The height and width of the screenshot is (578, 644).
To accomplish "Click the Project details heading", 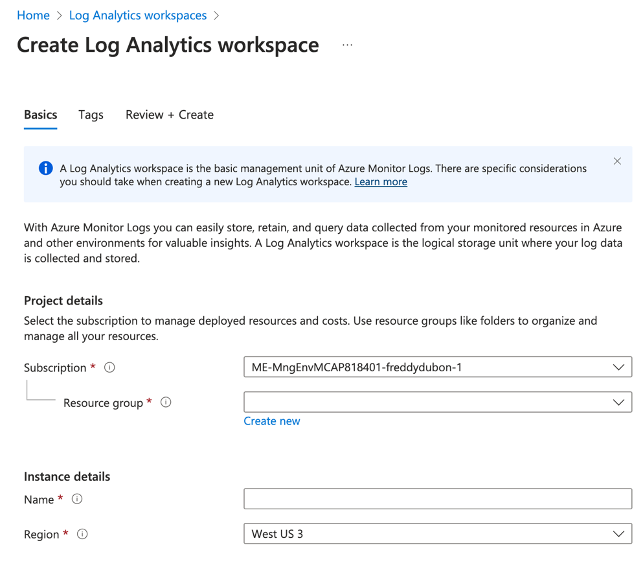I will coord(63,301).
